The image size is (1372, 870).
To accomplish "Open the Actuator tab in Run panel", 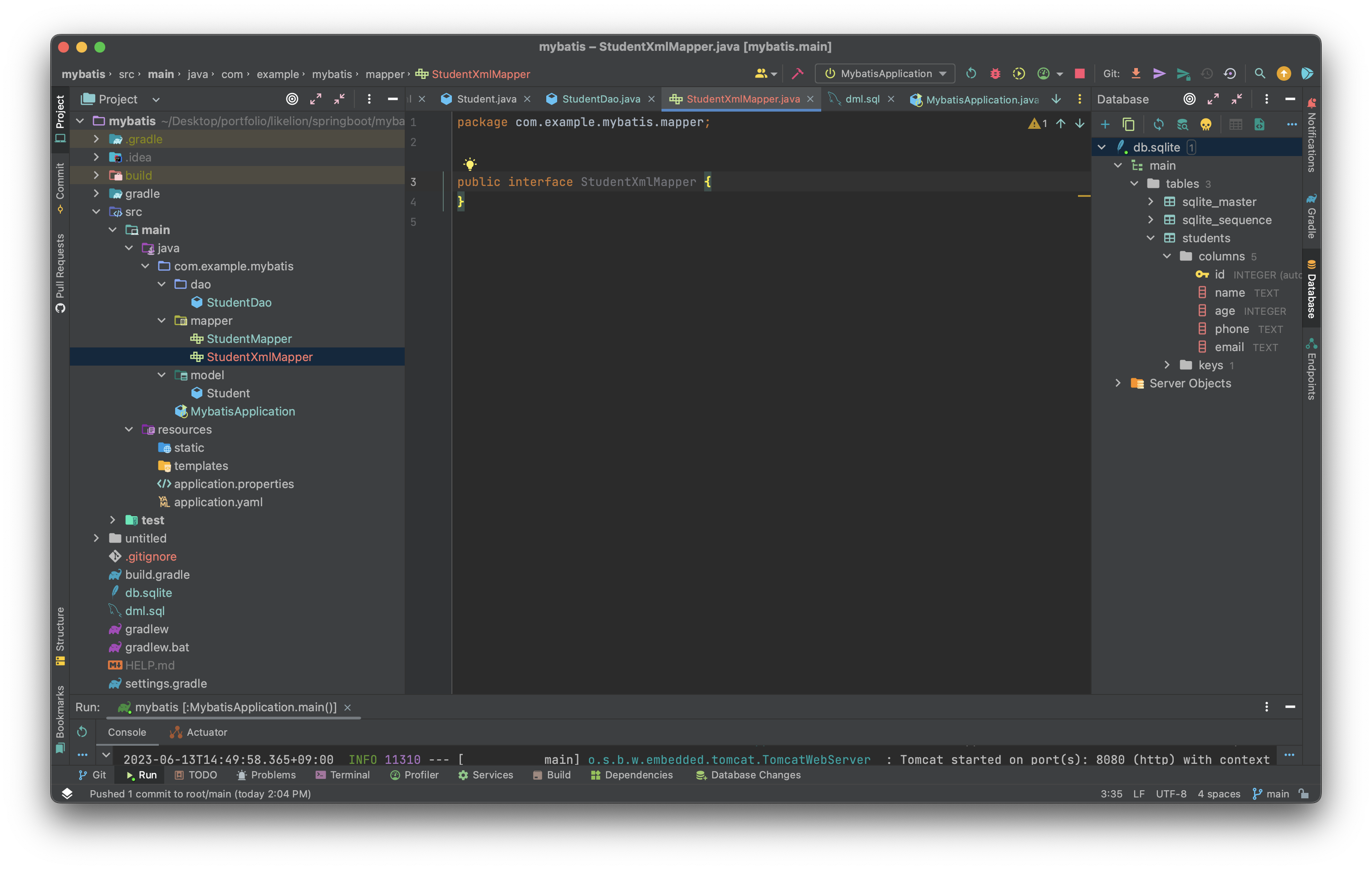I will click(199, 732).
